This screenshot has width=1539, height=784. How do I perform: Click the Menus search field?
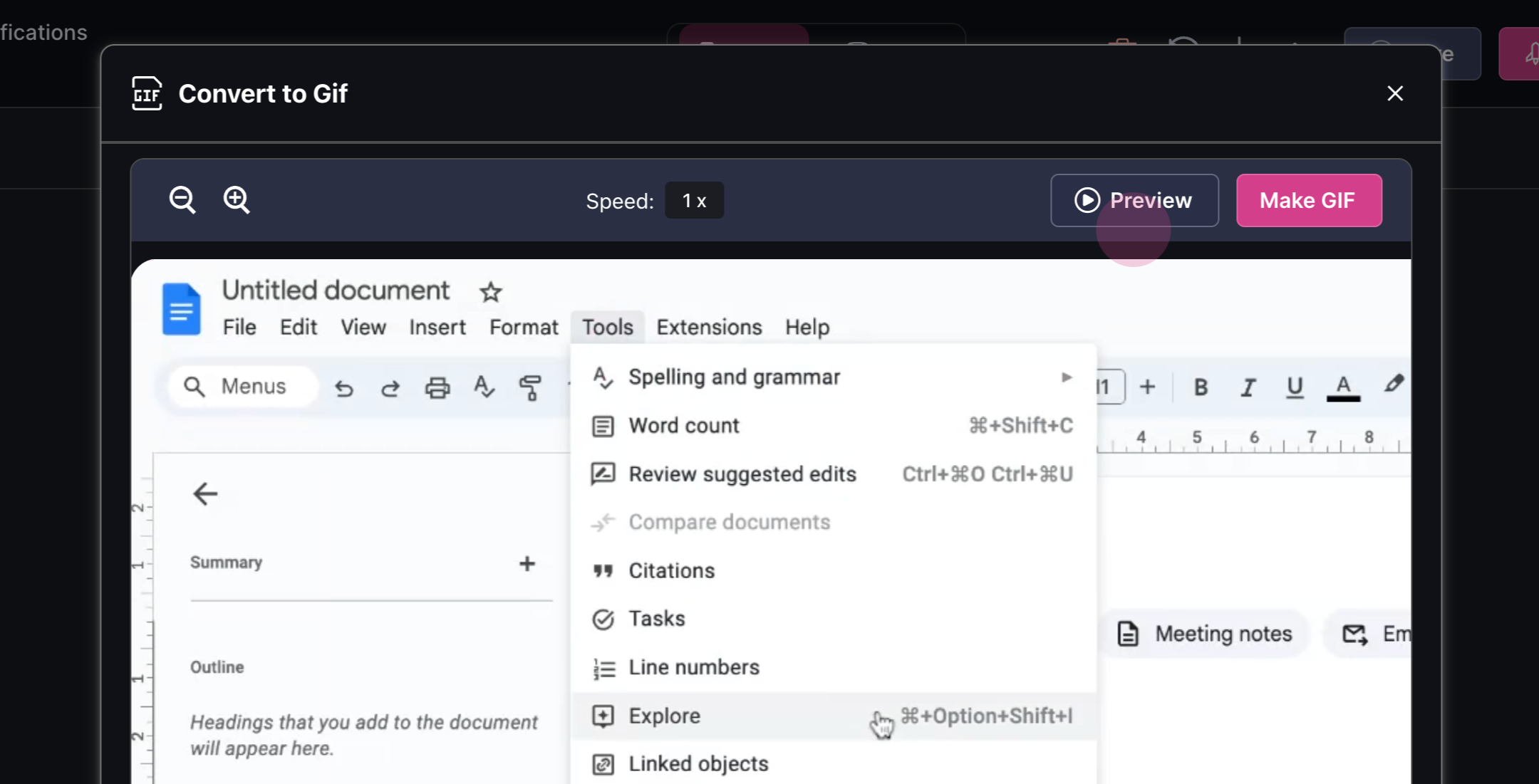[242, 387]
